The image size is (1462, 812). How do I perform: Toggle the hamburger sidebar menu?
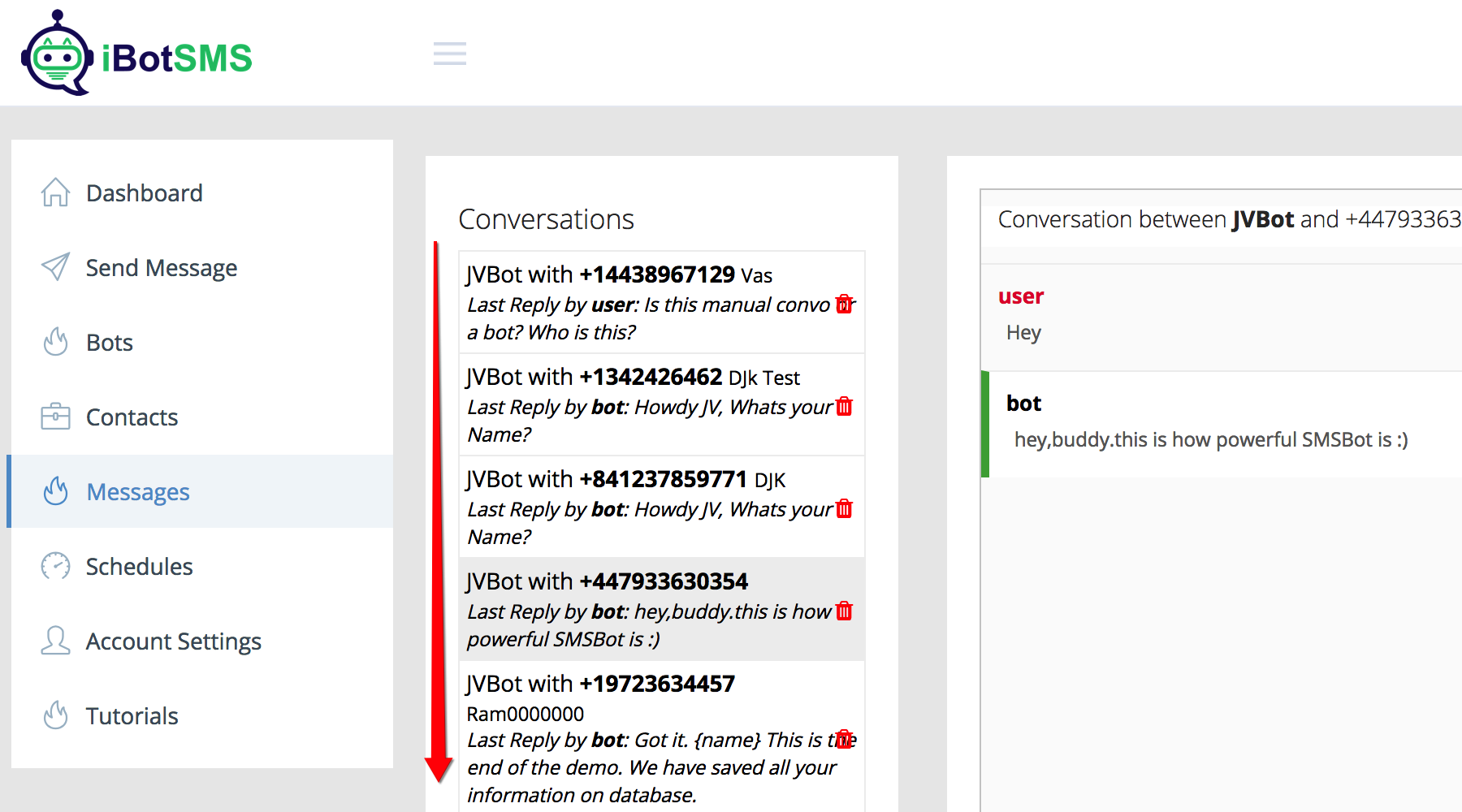[449, 54]
